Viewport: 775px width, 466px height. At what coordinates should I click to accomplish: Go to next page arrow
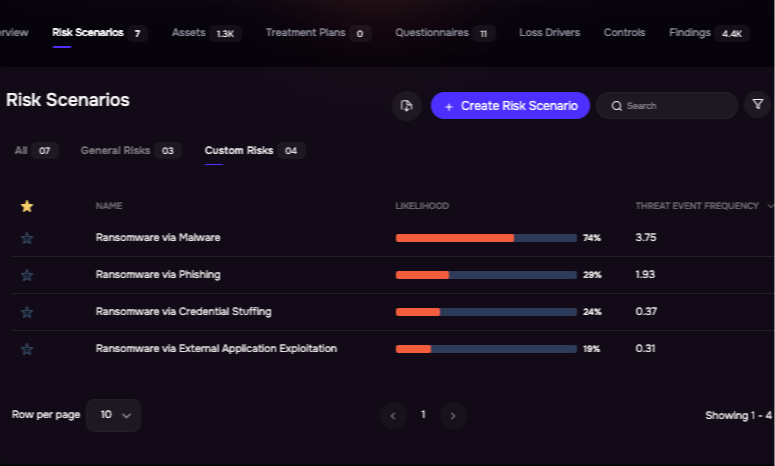453,416
